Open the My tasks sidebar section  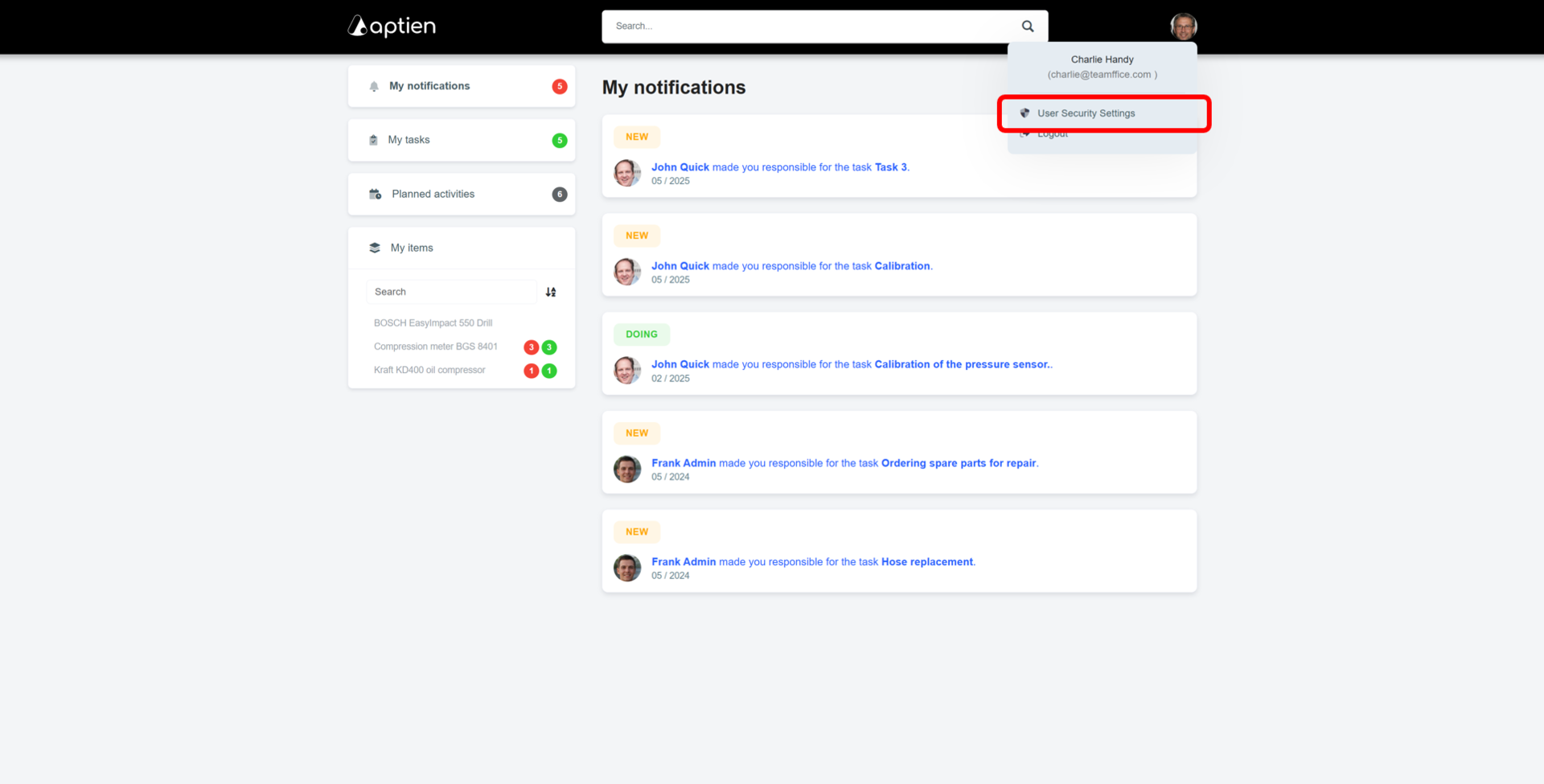pos(409,140)
